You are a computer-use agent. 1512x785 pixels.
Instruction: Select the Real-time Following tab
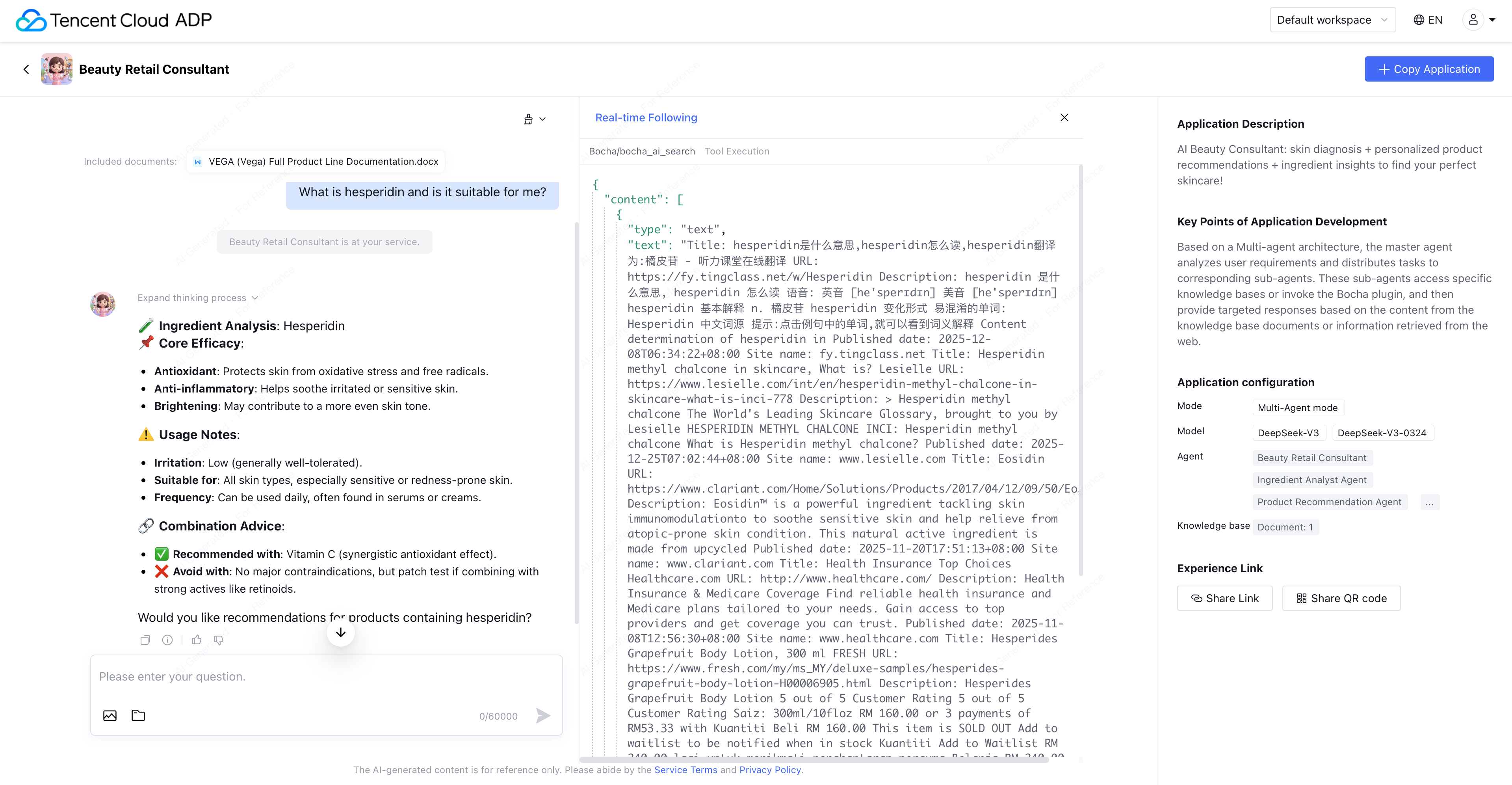(x=646, y=117)
